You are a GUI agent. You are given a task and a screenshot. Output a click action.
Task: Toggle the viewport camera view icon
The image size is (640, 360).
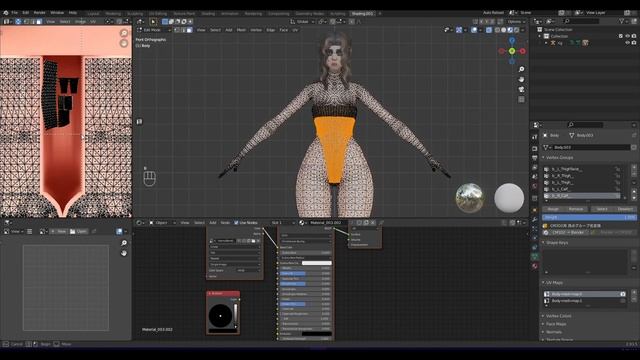[x=521, y=89]
